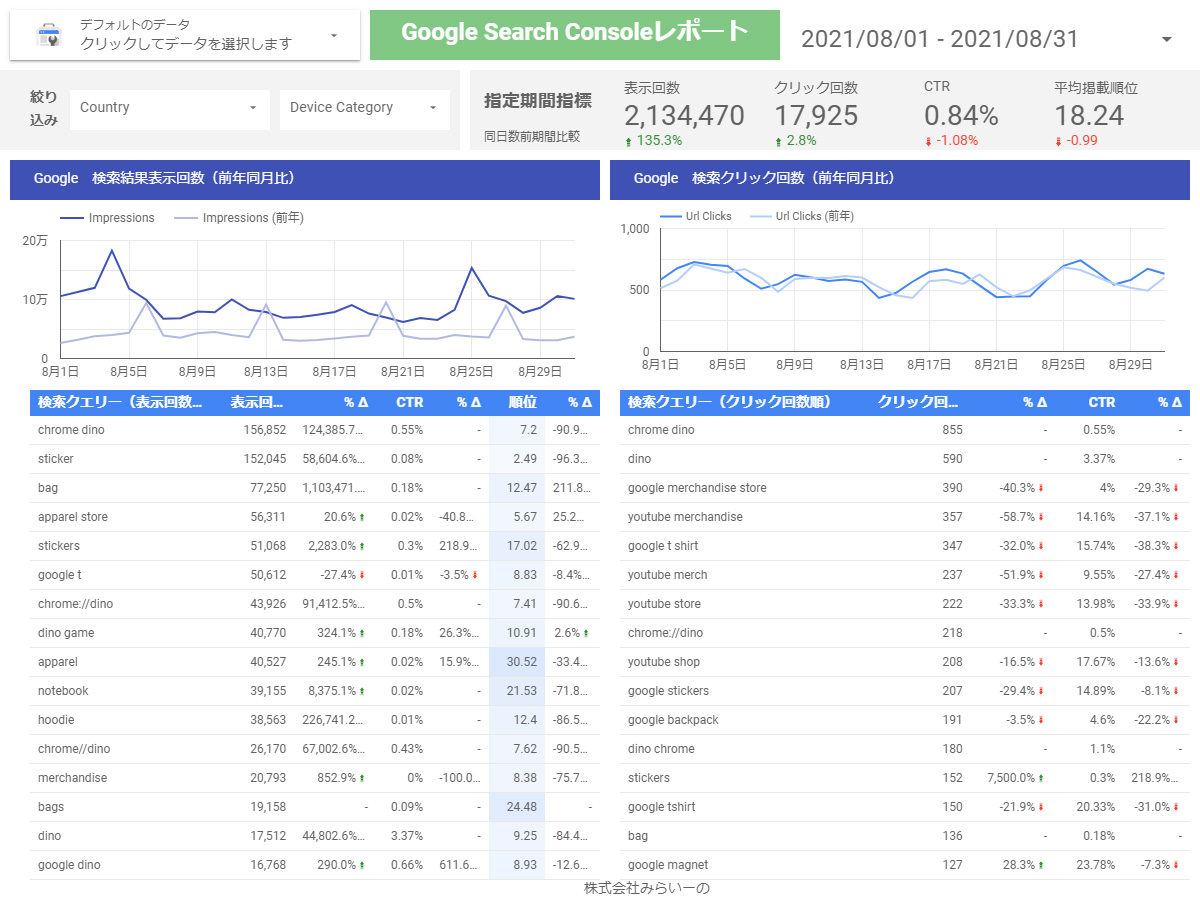This screenshot has height=900, width=1200.
Task: Click the dino chrome query row
Action: click(x=905, y=749)
